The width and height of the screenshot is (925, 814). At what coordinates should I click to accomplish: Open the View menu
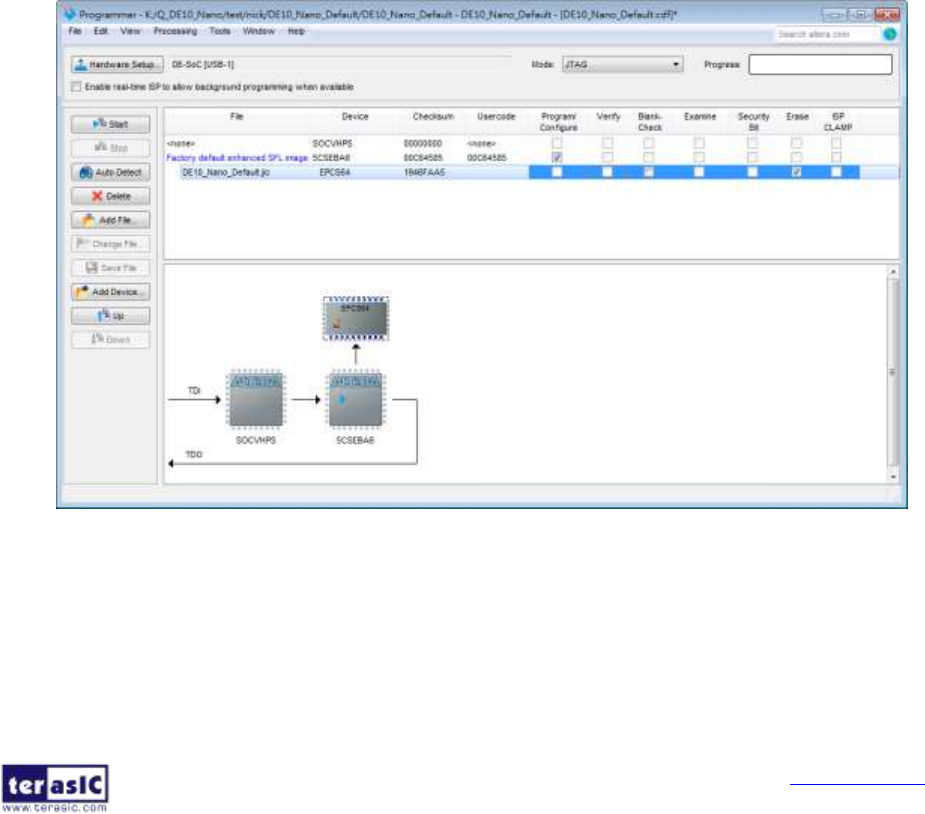(130, 31)
